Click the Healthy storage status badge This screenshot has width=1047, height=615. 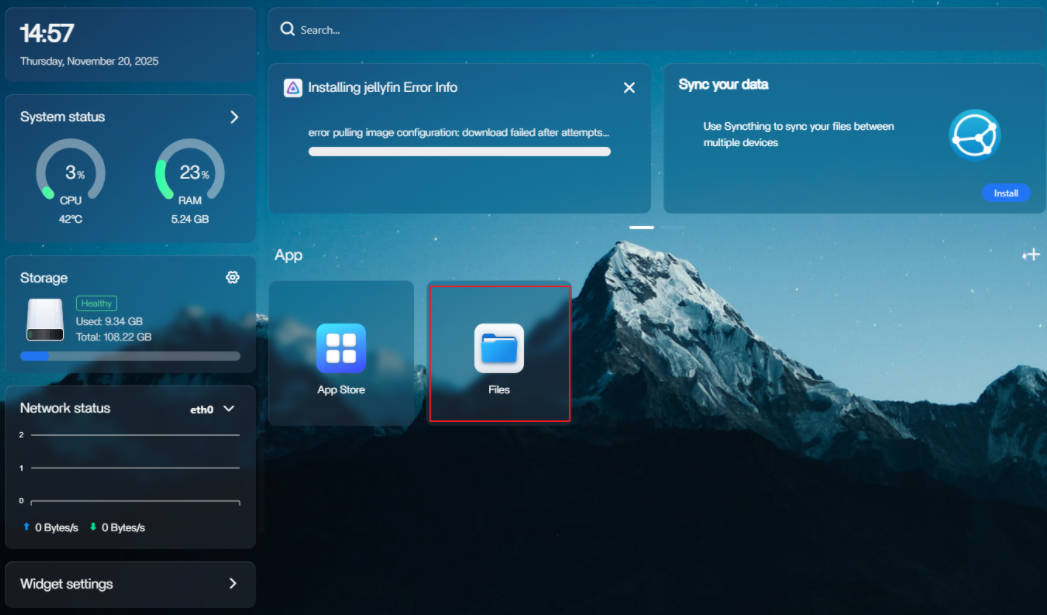coord(97,303)
